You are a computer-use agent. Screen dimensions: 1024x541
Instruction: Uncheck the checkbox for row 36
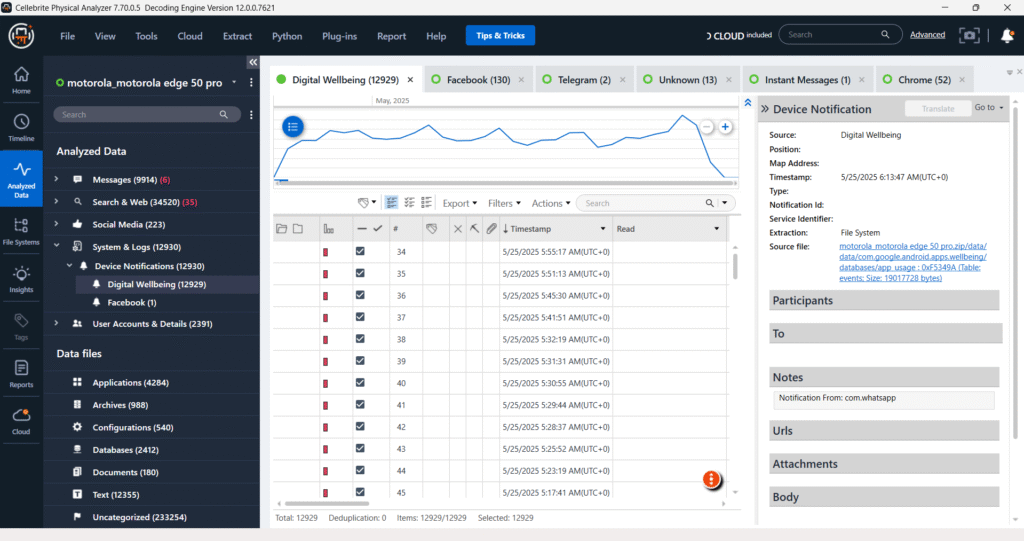click(360, 295)
